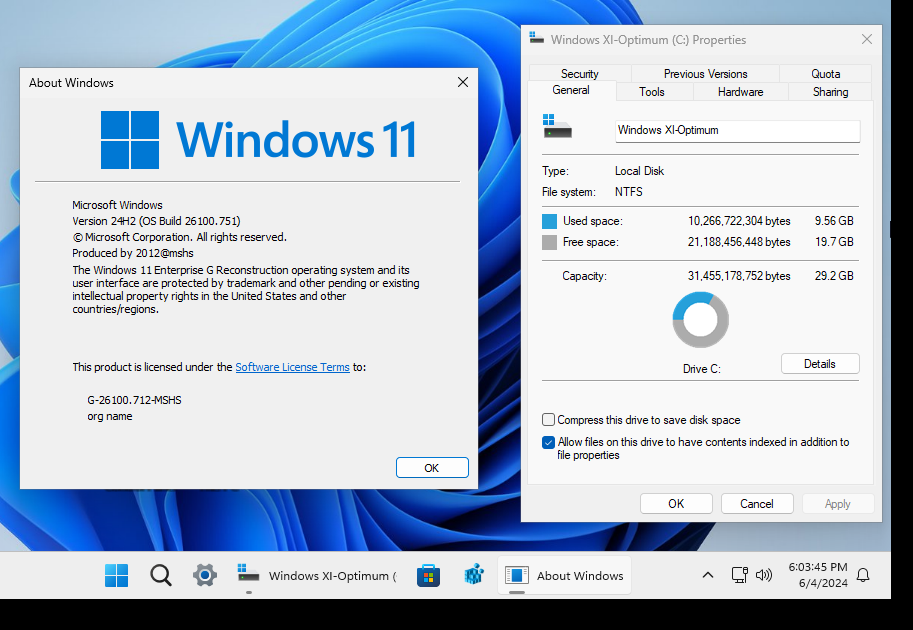Close the drive Properties window
Image resolution: width=913 pixels, height=630 pixels.
[x=866, y=39]
